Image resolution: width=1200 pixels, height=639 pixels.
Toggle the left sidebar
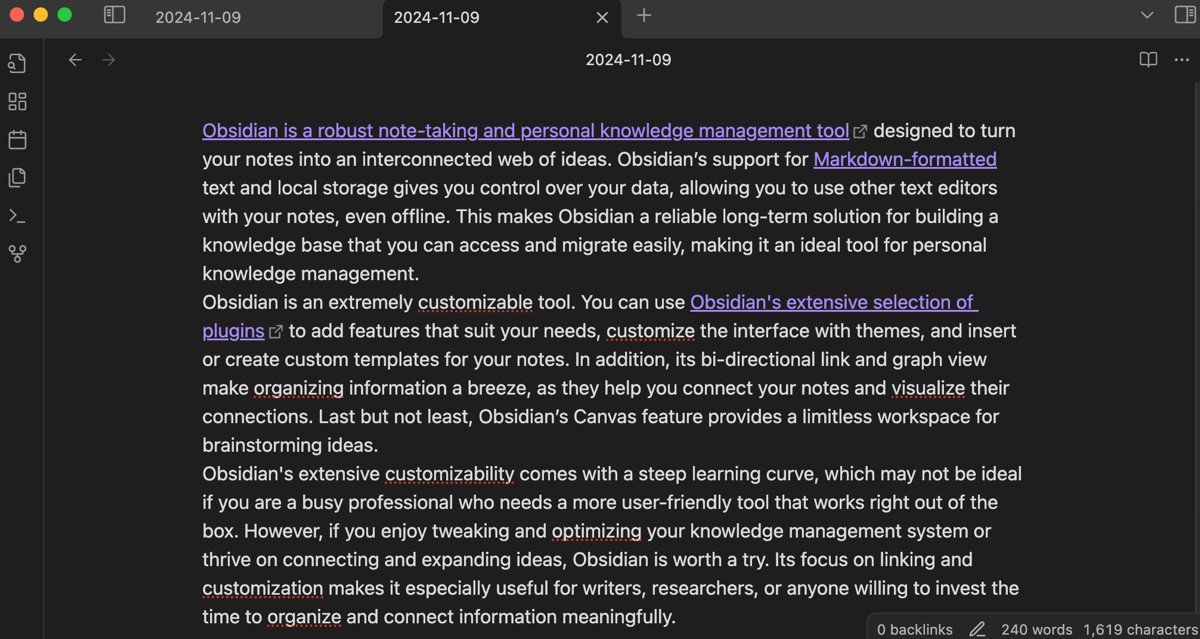(x=114, y=16)
